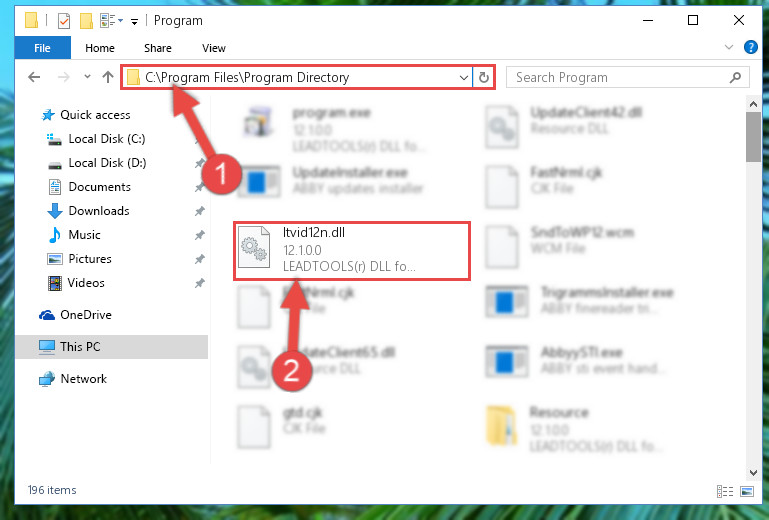The width and height of the screenshot is (769, 520).
Task: Open the Resource folder
Action: [574, 429]
